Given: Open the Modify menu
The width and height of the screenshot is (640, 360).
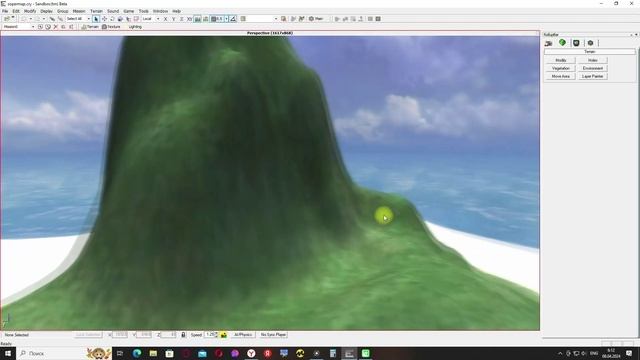Looking at the screenshot, I should click(30, 11).
